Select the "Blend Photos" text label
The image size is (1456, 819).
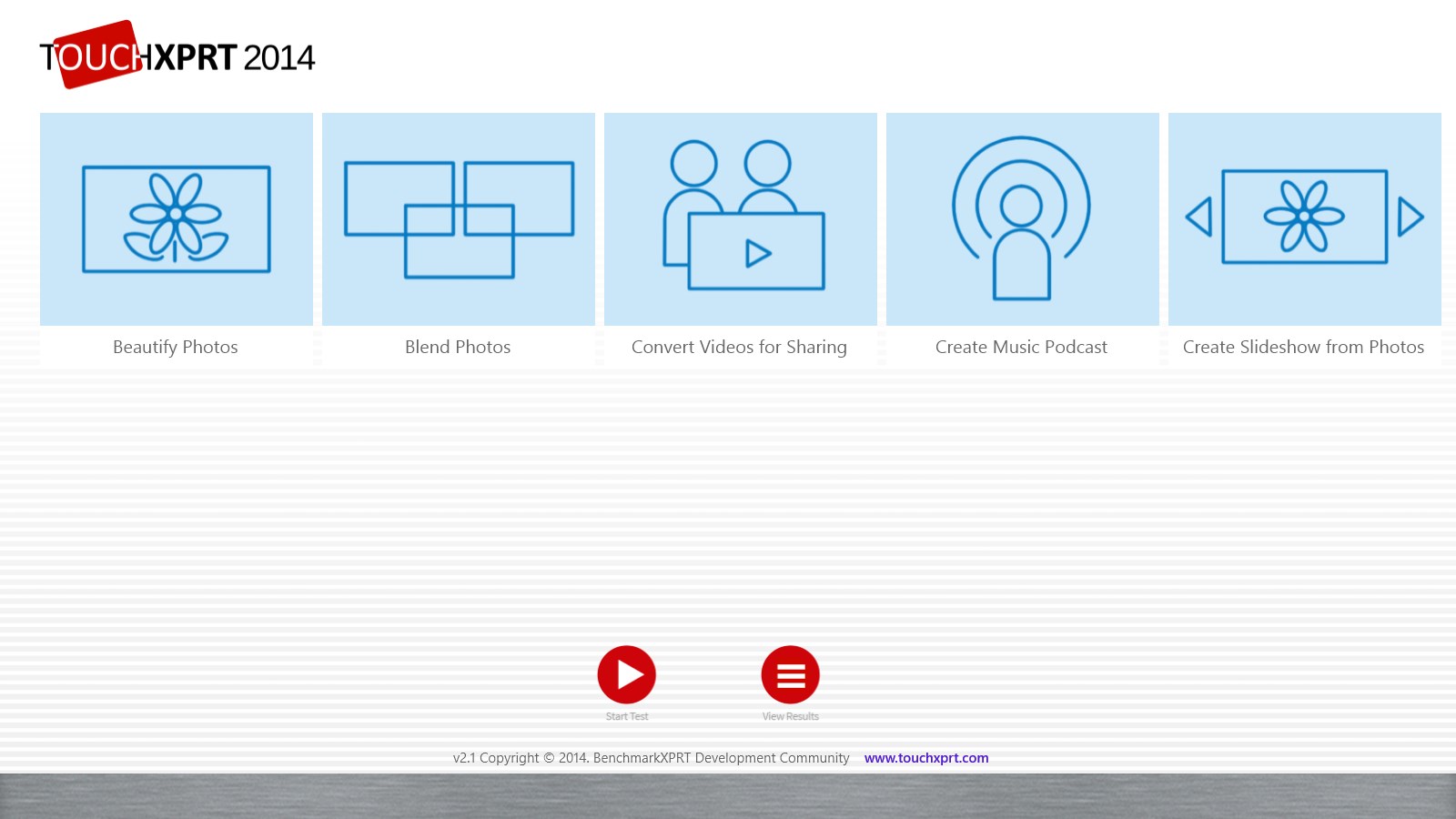click(458, 347)
